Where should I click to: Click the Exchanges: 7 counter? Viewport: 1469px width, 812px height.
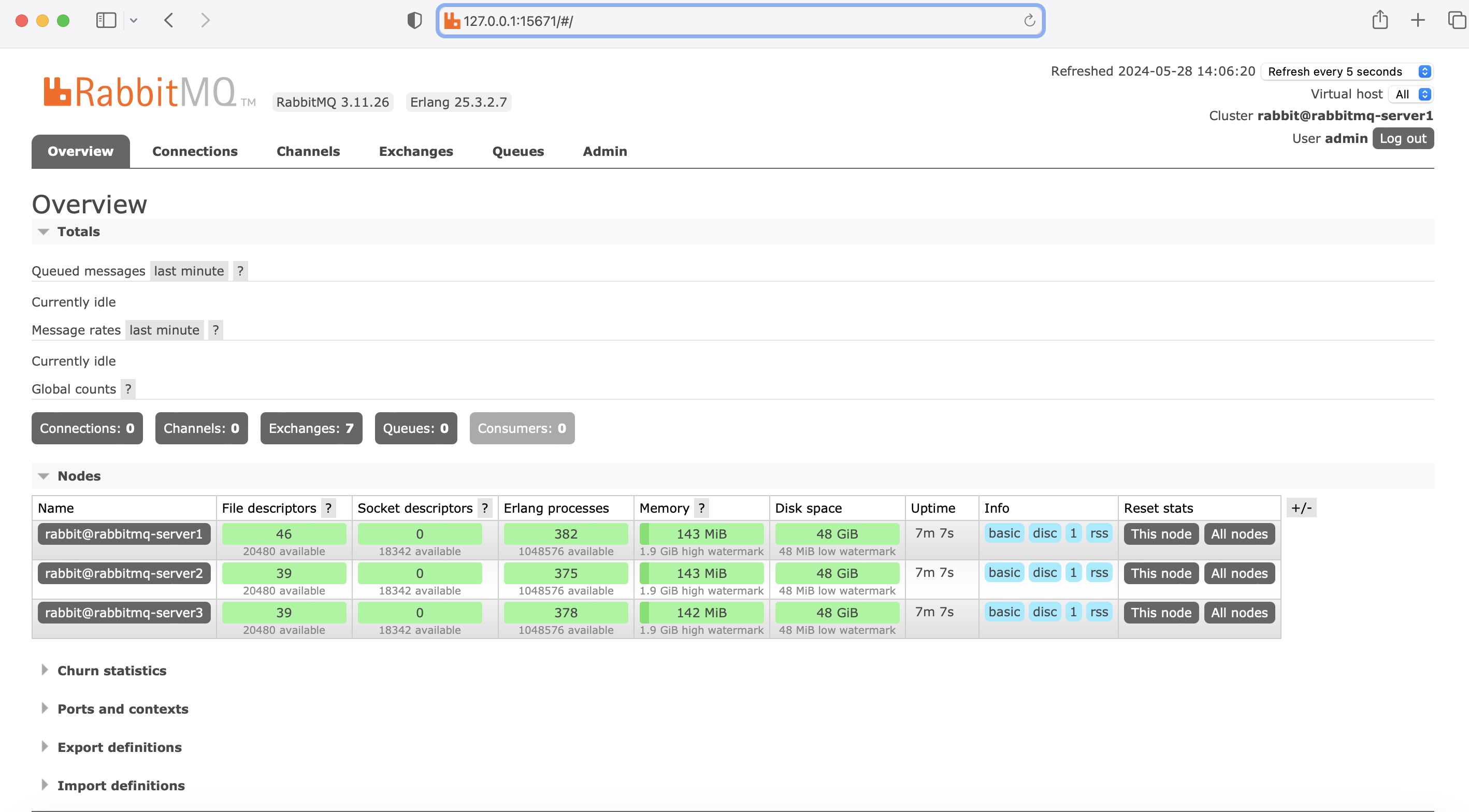pos(311,428)
